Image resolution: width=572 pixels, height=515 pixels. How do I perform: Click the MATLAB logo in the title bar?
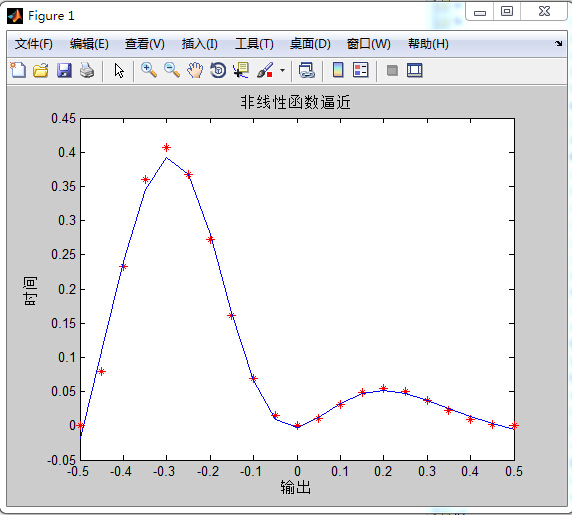(15, 16)
